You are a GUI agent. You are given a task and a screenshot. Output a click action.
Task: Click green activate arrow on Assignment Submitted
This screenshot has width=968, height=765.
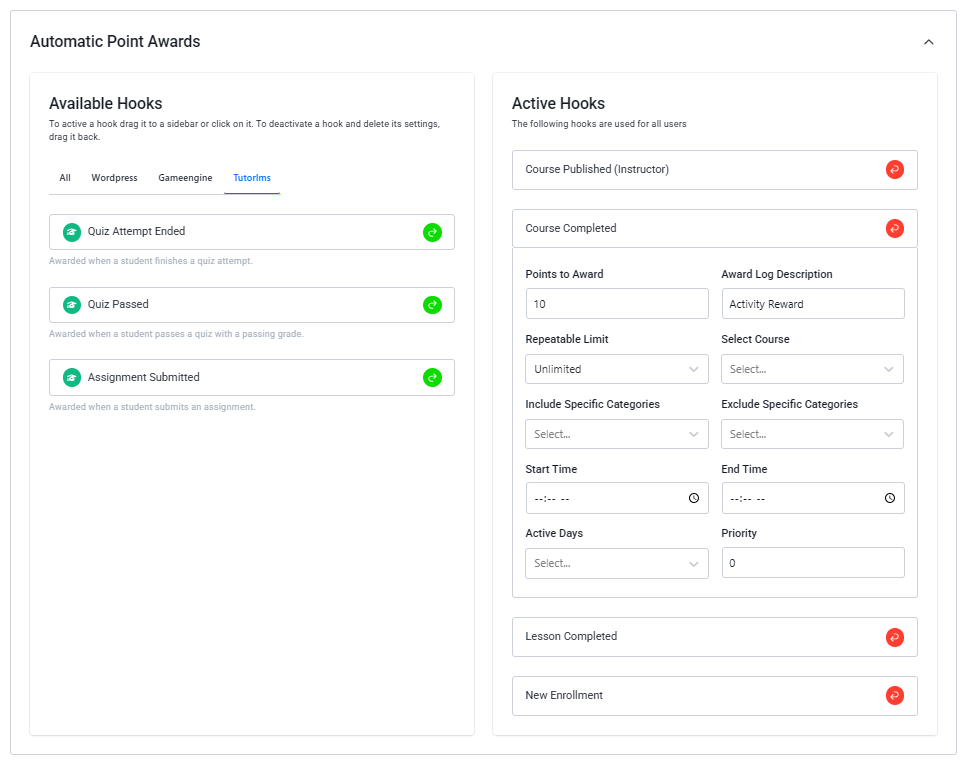(x=432, y=377)
